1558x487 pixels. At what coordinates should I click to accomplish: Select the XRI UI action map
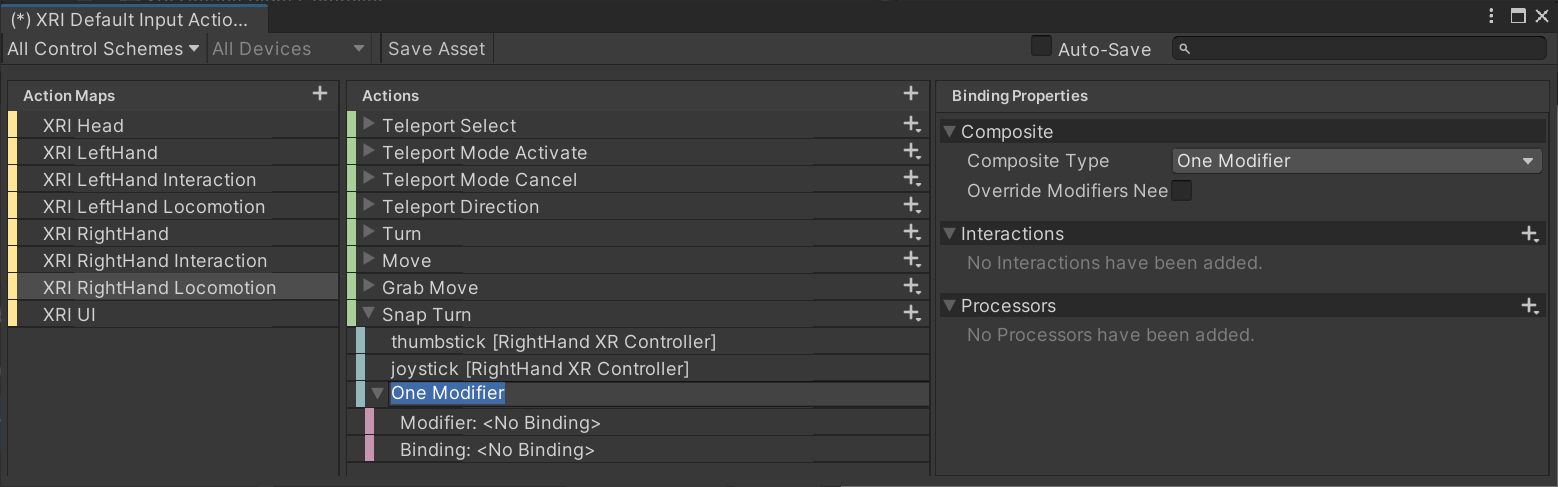pos(69,315)
